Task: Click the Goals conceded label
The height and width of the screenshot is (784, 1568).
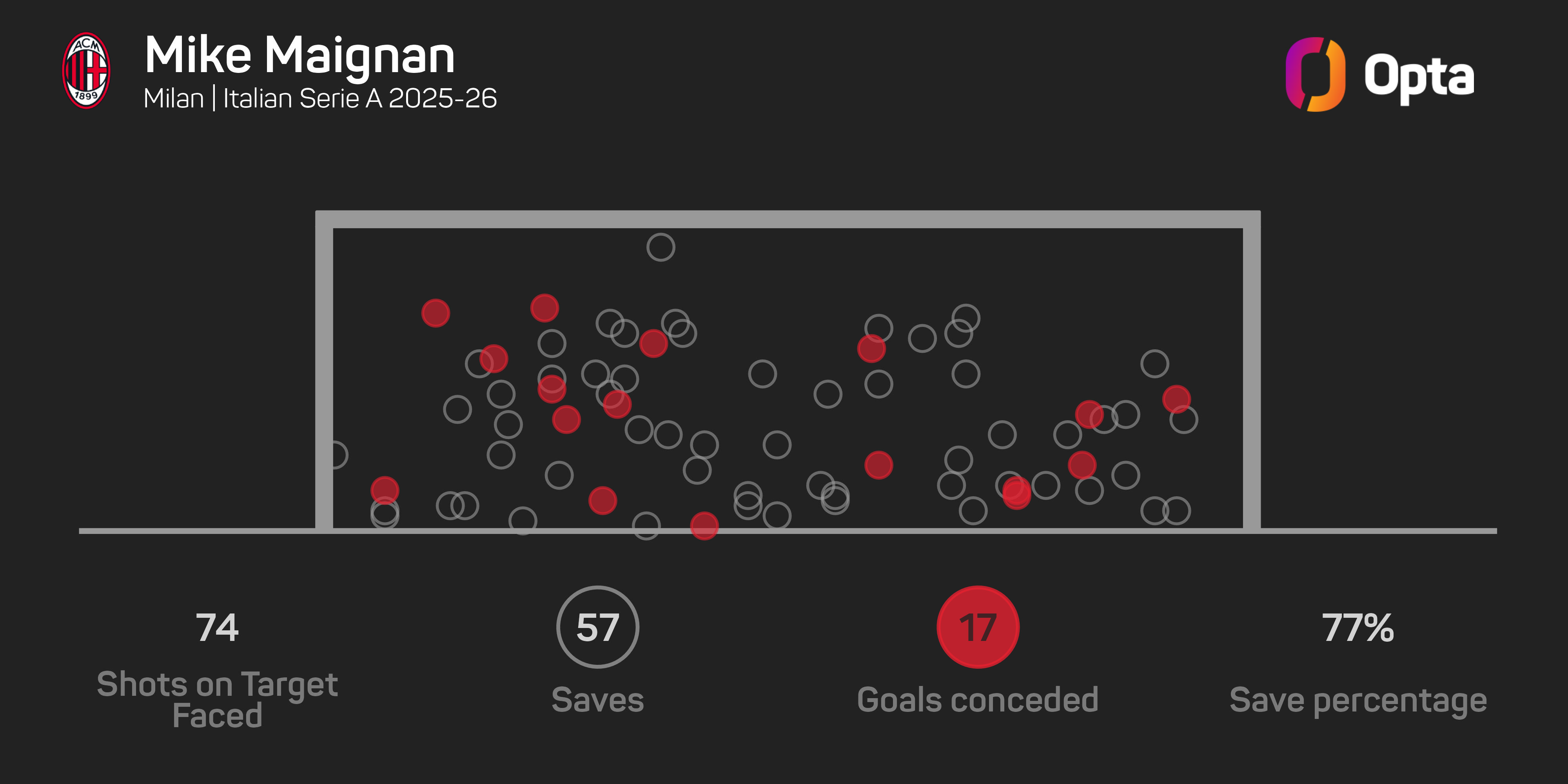Action: pyautogui.click(x=978, y=700)
